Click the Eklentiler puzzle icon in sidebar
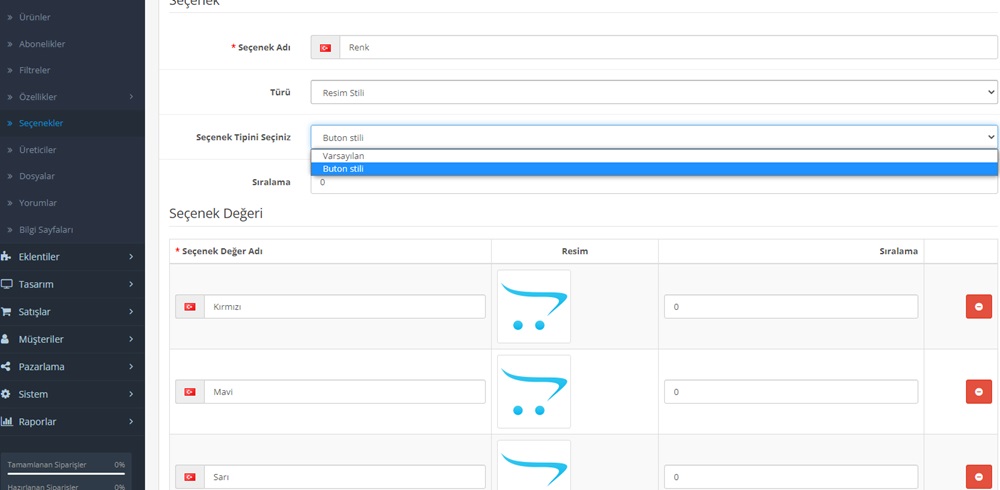Image resolution: width=1000 pixels, height=490 pixels. pos(7,257)
